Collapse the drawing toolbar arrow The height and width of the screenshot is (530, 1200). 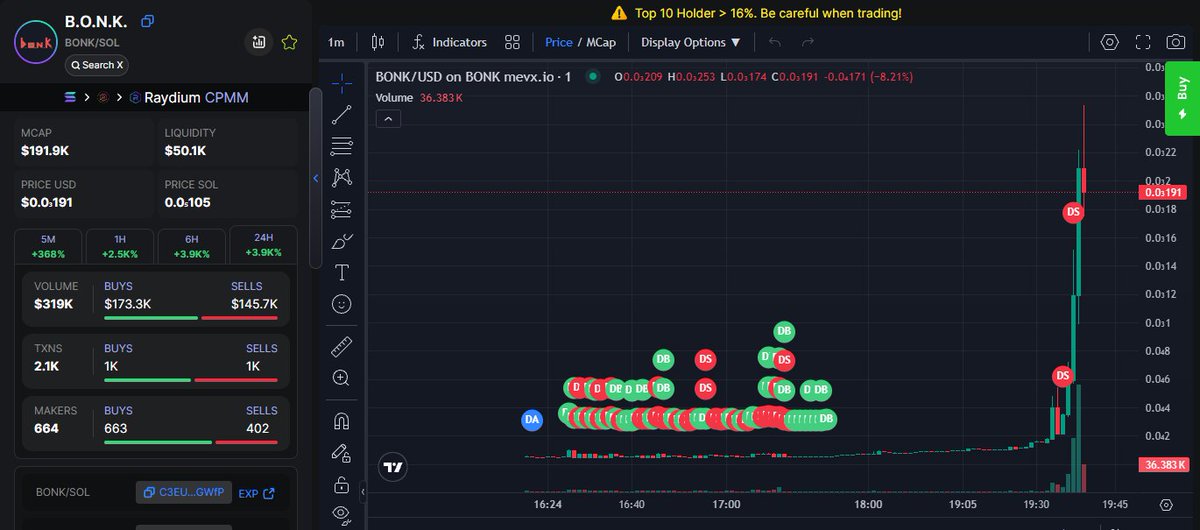pos(363,491)
